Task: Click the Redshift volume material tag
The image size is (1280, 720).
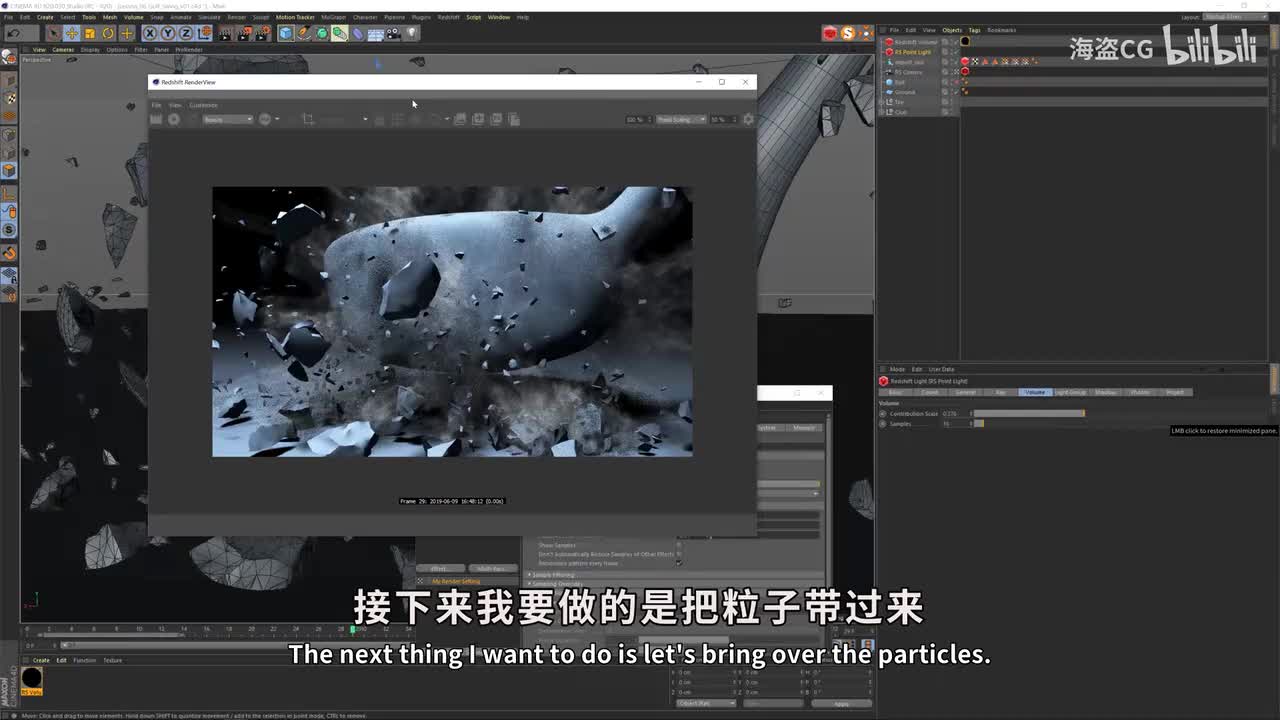Action: 965,41
